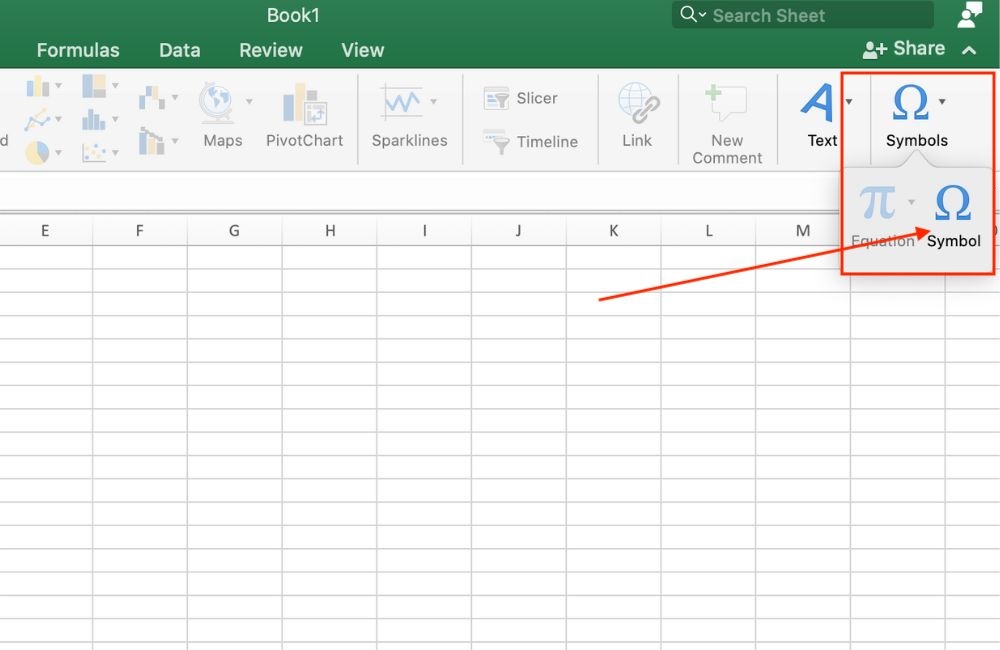Switch to the Formulas tab
This screenshot has width=1000, height=650.
(77, 49)
